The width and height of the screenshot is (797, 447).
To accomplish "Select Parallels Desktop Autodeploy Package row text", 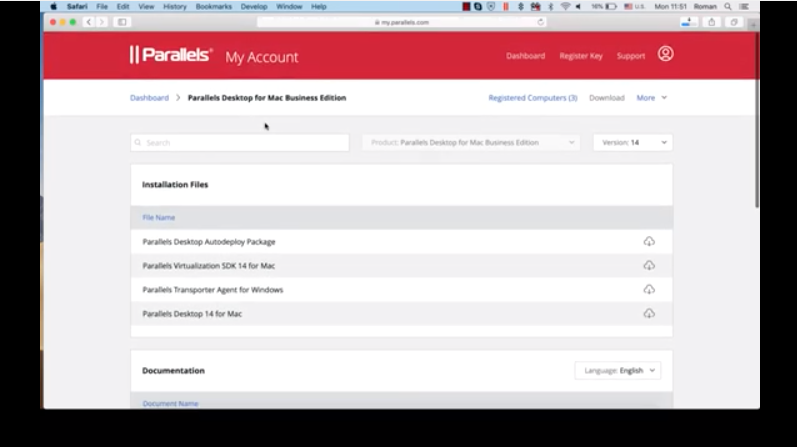I will [x=209, y=242].
